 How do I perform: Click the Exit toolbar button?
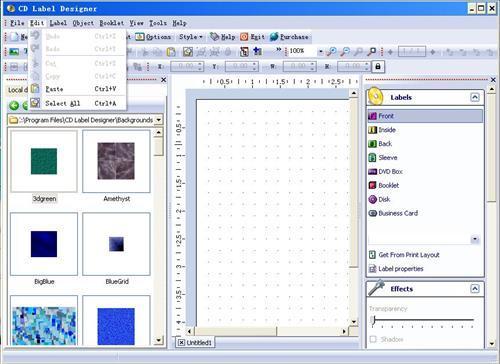[x=252, y=37]
